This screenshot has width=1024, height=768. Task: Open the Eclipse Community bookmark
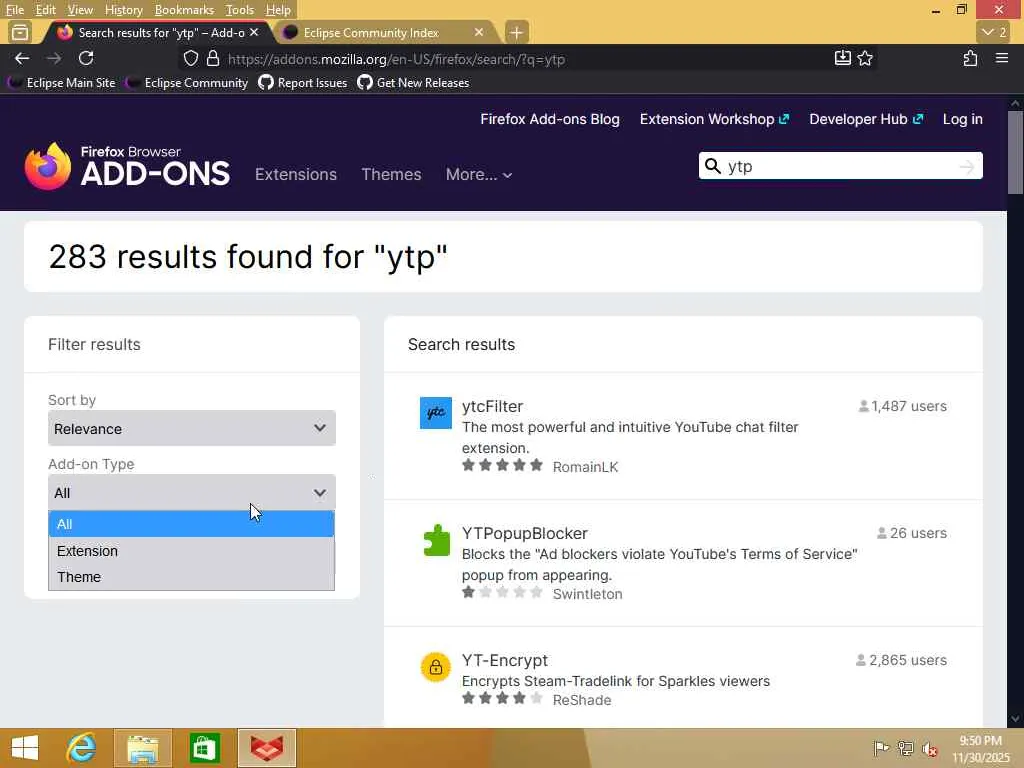tap(188, 83)
